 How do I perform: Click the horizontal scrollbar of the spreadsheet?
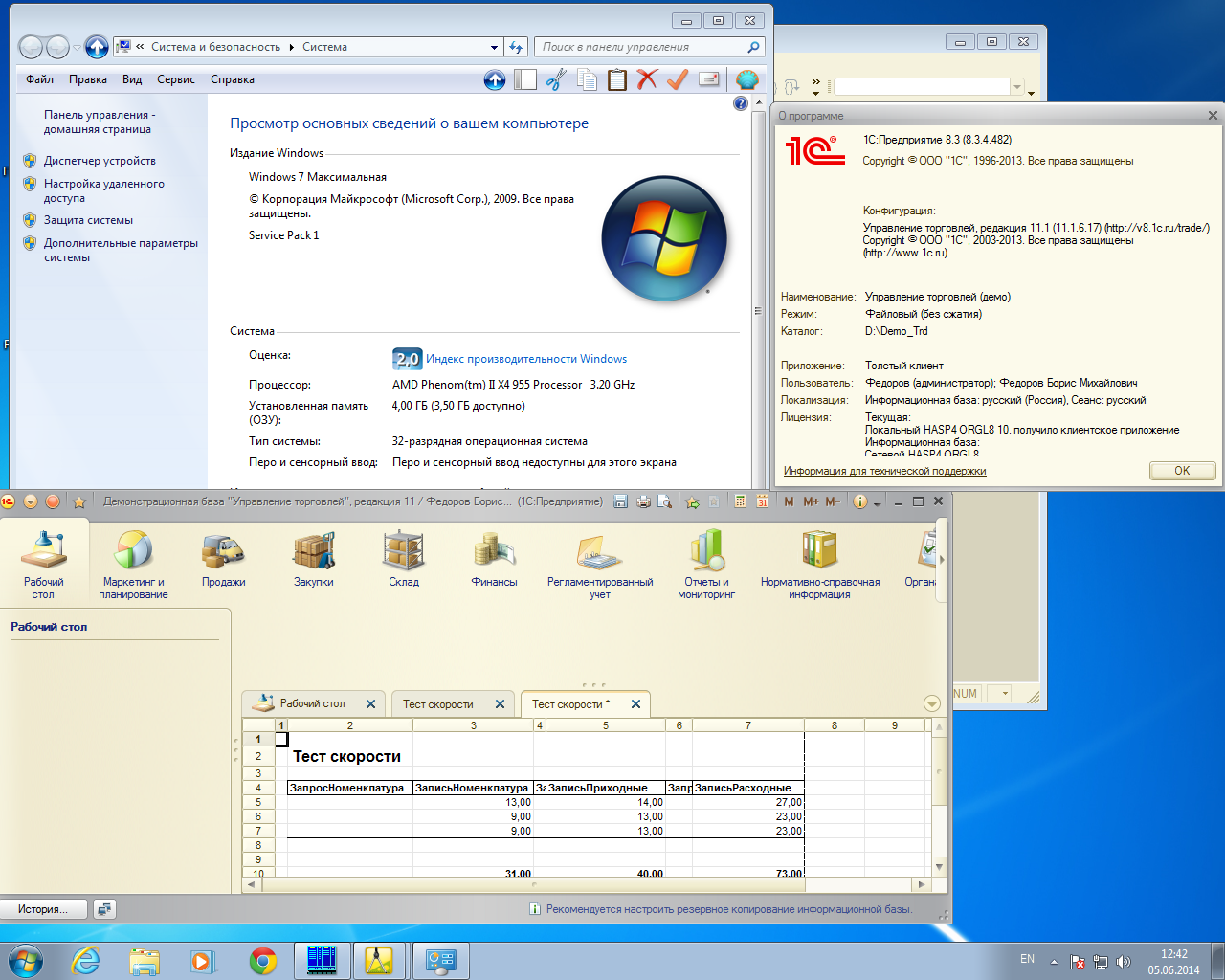coord(586,885)
